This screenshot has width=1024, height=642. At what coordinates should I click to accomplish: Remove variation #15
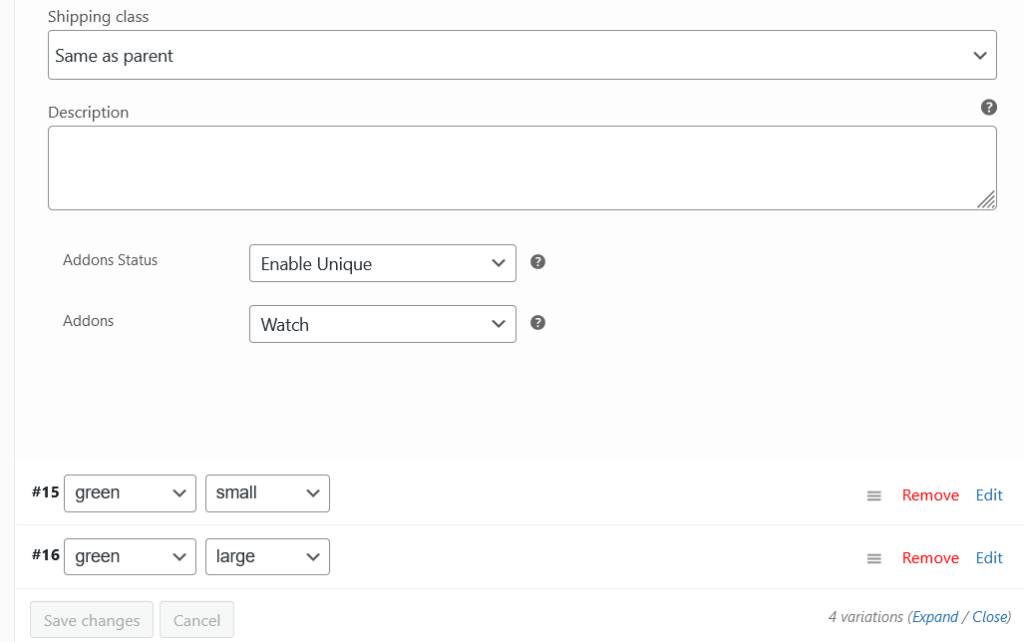click(930, 495)
